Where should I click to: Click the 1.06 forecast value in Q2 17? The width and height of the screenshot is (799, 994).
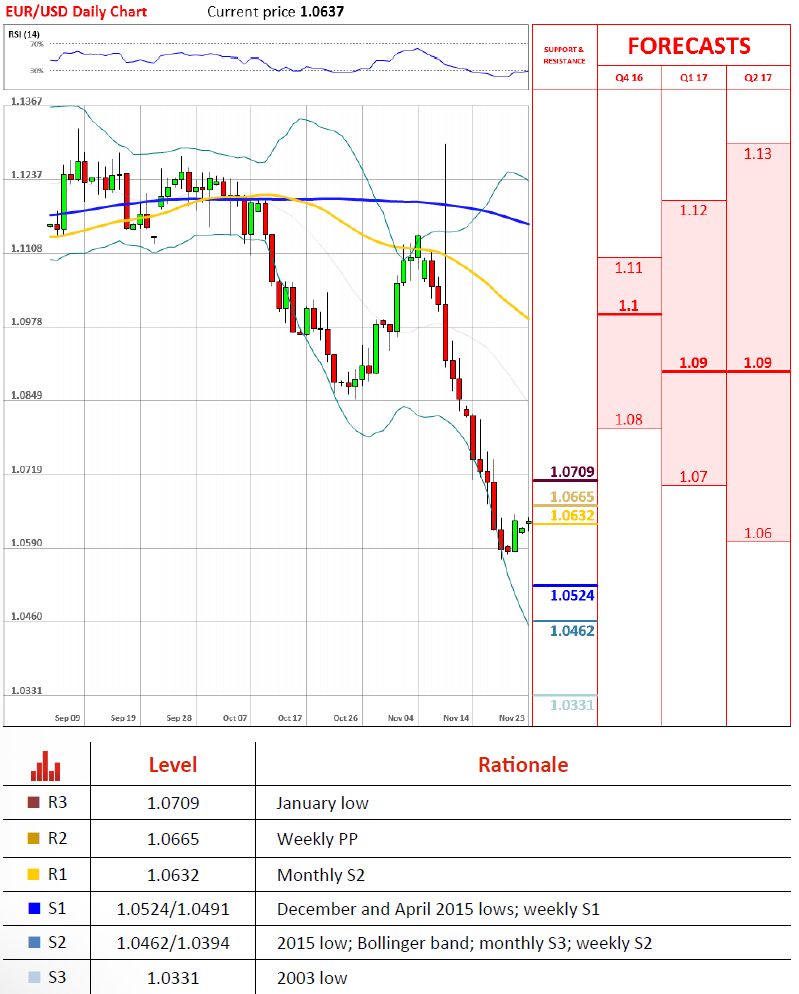click(758, 533)
